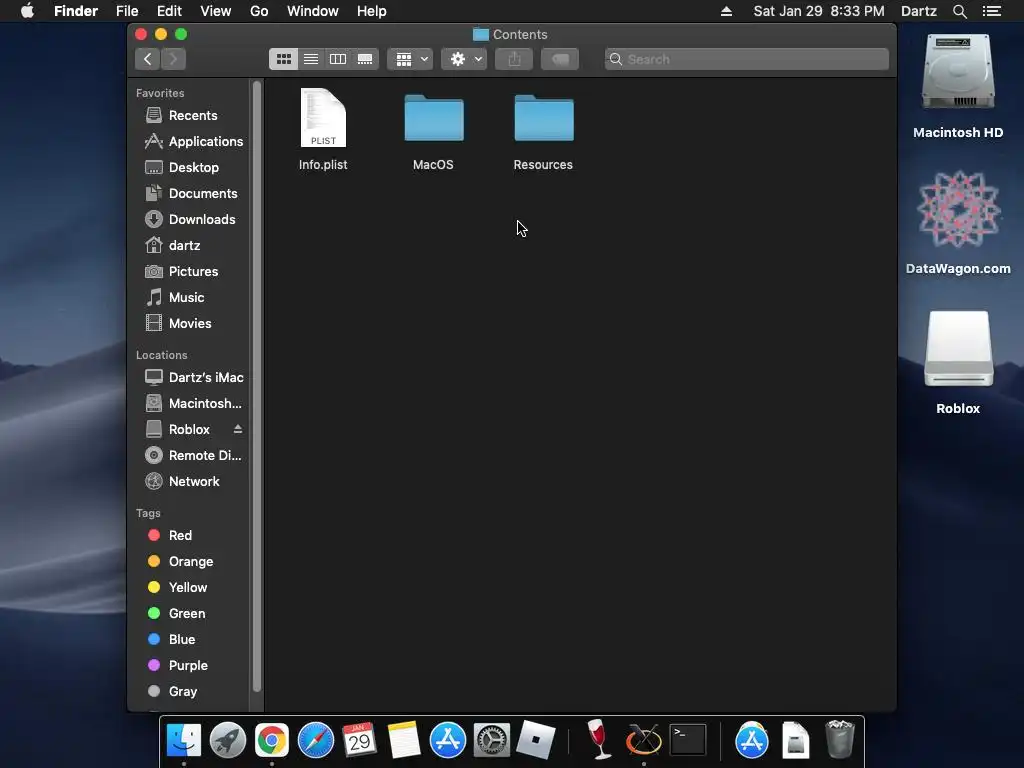Screen dimensions: 1024x768
Task: Open Spotlight search in menu bar
Action: [959, 11]
